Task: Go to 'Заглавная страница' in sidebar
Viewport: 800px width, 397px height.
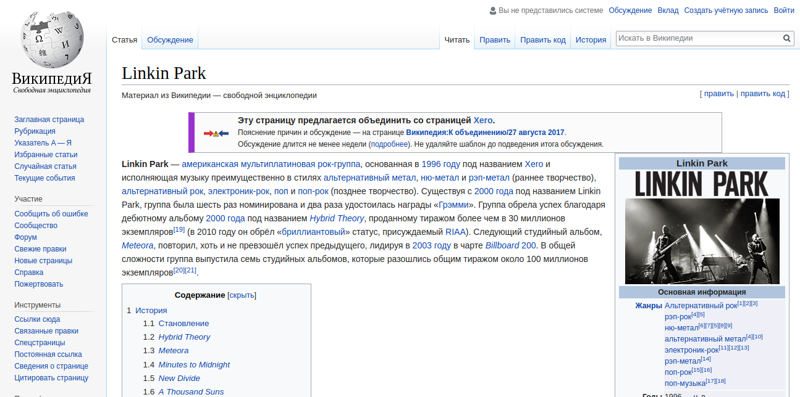Action: click(49, 119)
